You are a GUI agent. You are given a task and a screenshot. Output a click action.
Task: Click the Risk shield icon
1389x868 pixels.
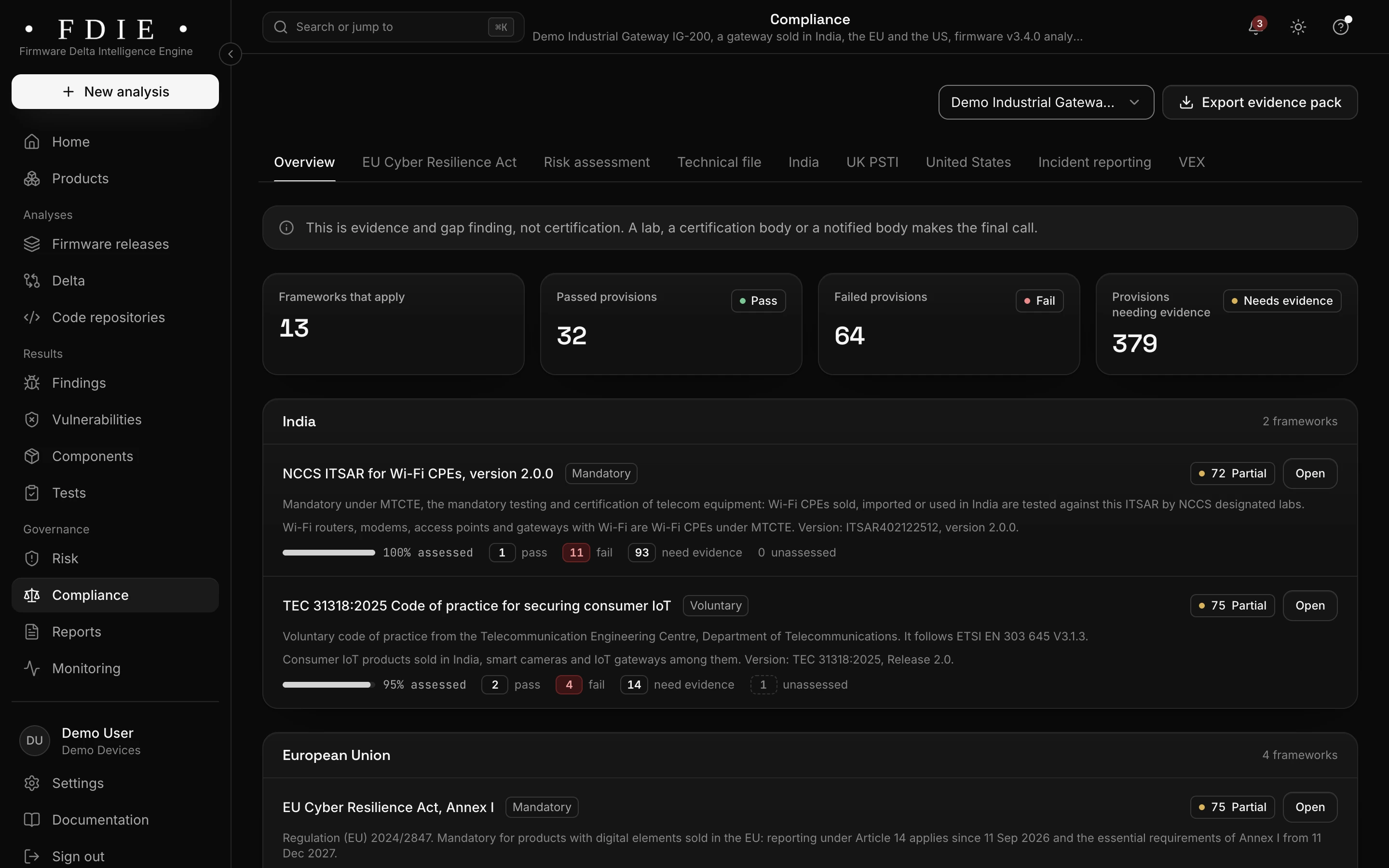tap(31, 558)
